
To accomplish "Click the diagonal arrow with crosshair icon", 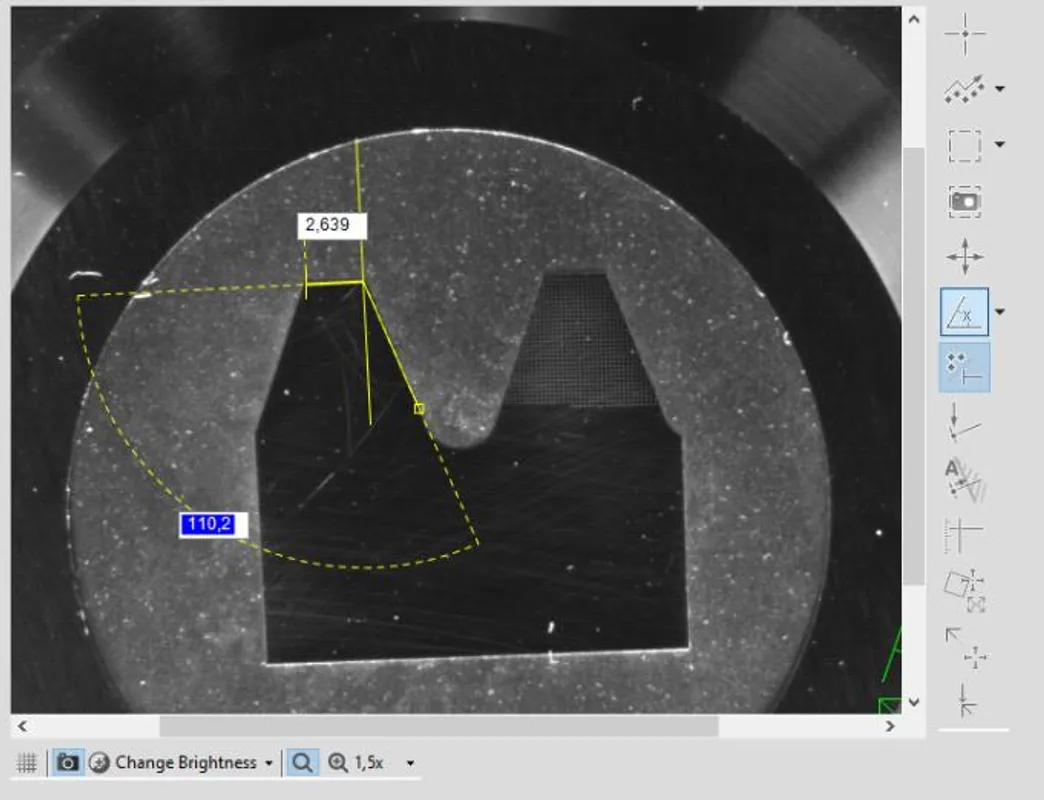I will (965, 646).
